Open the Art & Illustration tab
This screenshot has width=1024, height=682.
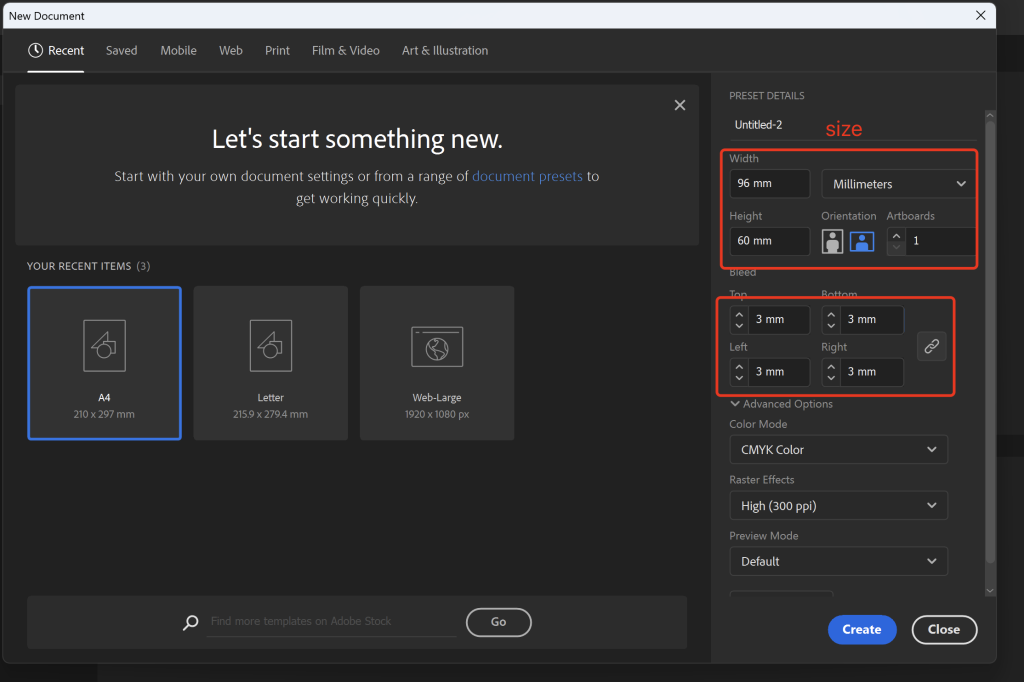[x=445, y=50]
